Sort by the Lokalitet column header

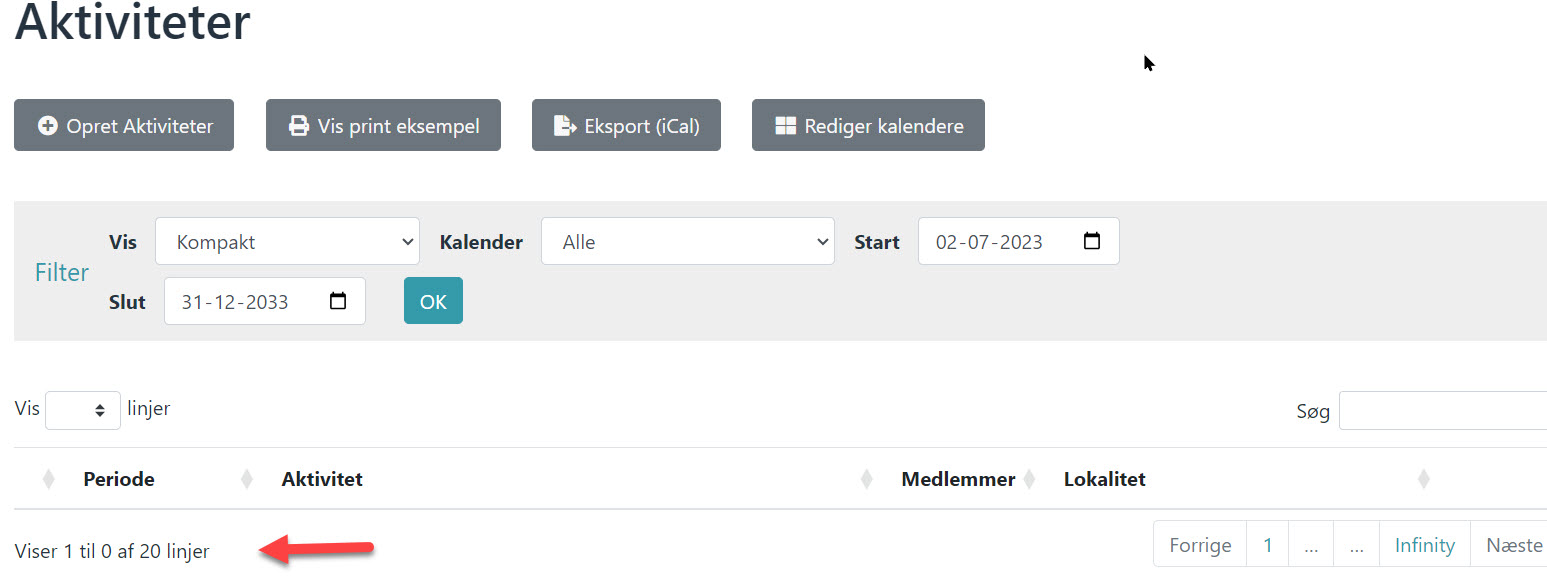[1104, 480]
